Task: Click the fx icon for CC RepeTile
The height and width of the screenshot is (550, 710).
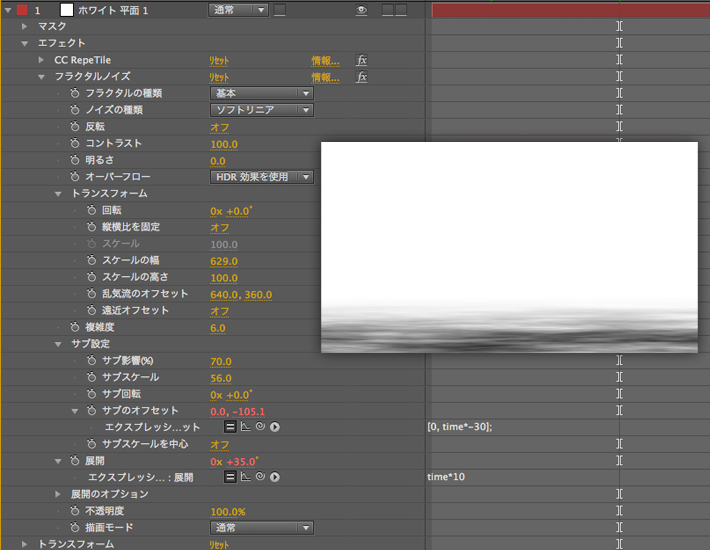Action: point(362,60)
